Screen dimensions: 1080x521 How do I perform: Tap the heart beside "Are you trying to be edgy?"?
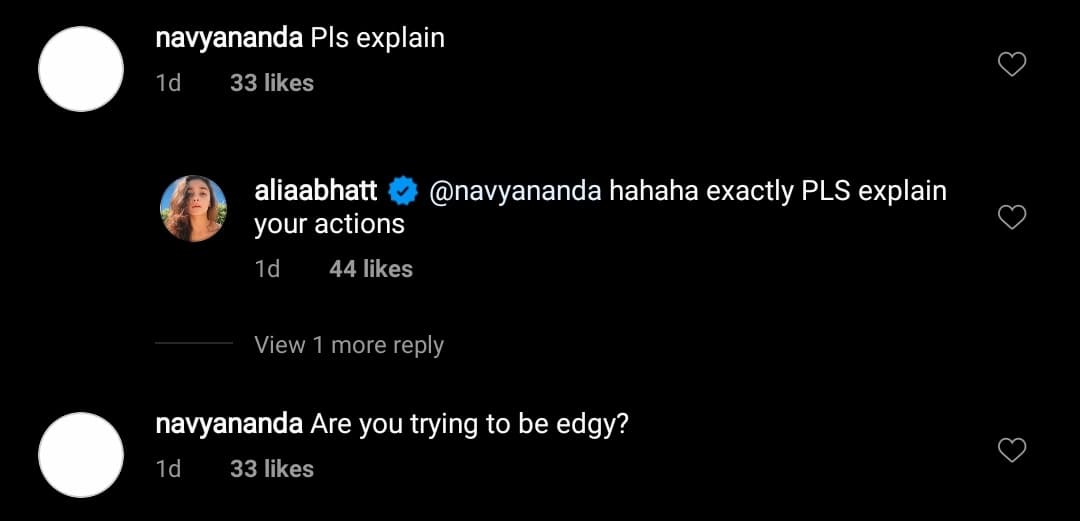(x=1013, y=450)
